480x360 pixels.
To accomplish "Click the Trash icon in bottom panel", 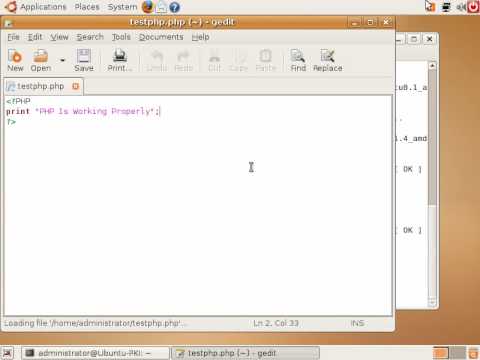I will [473, 353].
